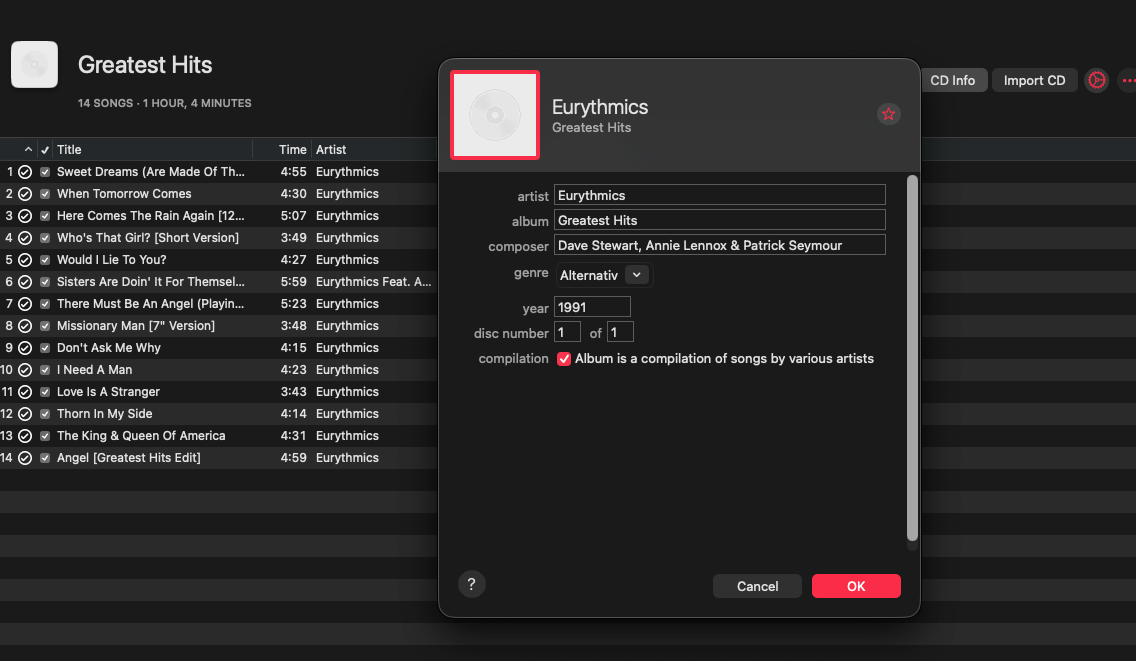This screenshot has height=661, width=1136.
Task: Open the genre dropdown arrow
Action: [637, 275]
